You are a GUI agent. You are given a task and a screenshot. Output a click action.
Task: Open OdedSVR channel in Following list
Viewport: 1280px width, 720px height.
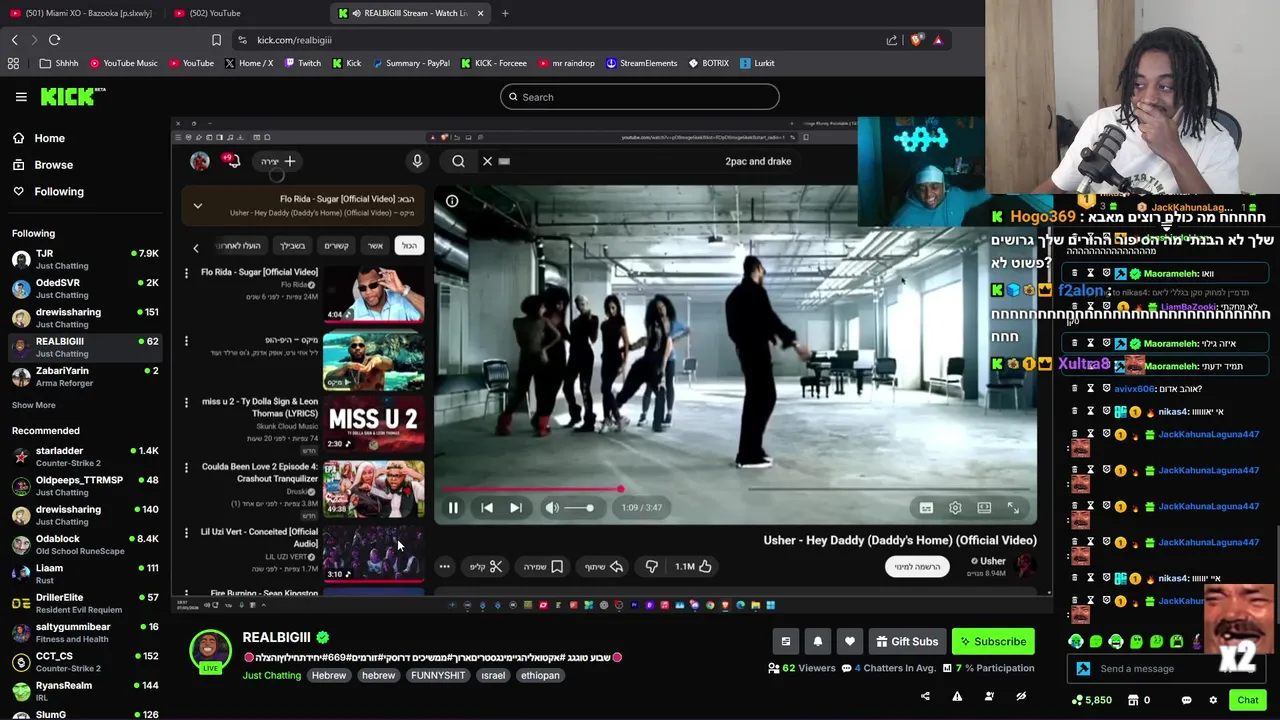[x=86, y=288]
